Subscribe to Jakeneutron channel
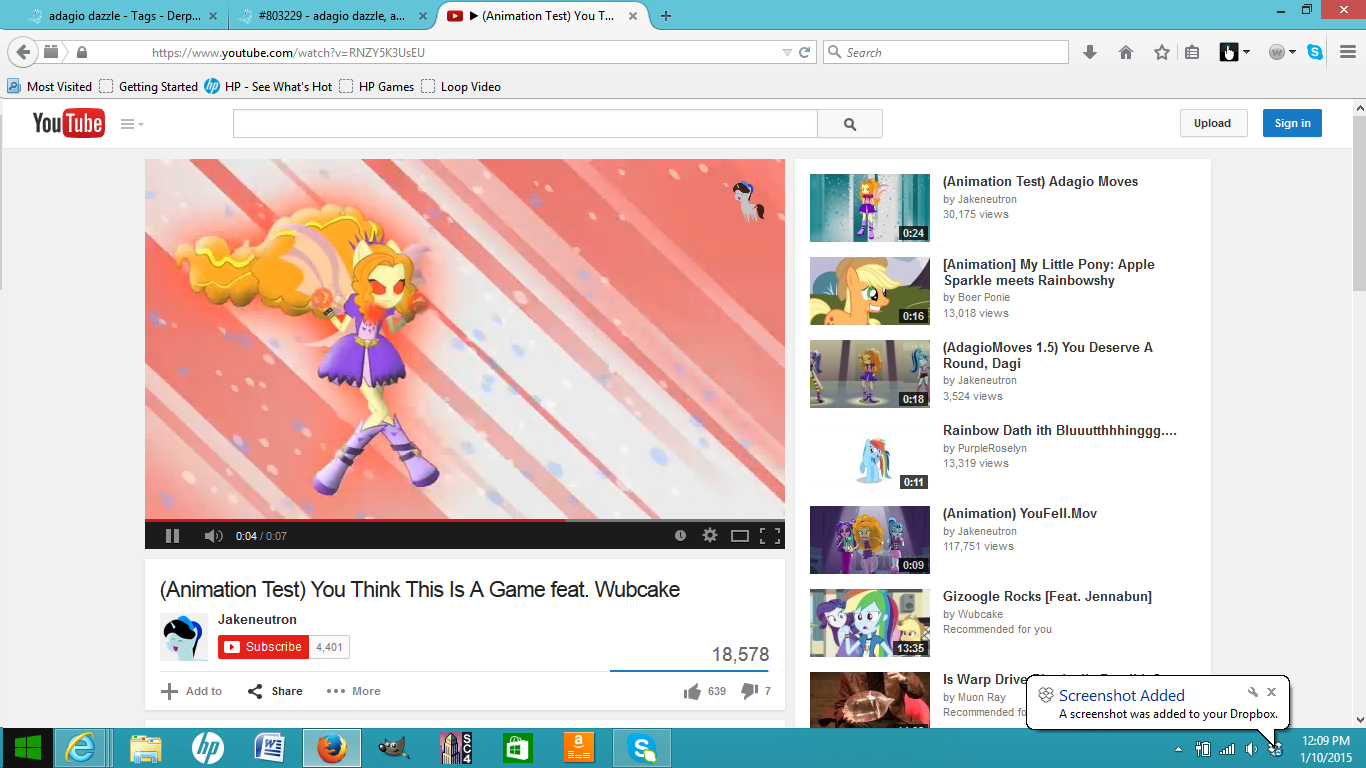The width and height of the screenshot is (1366, 768). 263,647
